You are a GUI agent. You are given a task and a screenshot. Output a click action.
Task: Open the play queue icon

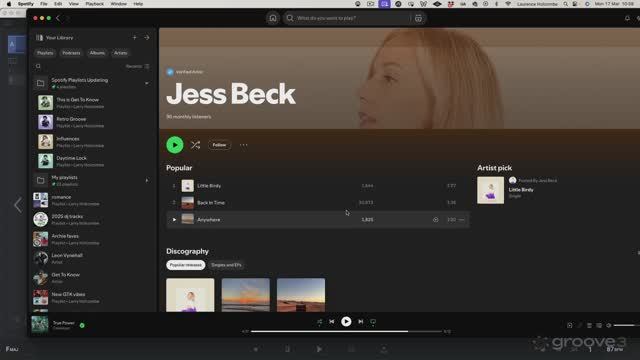[589, 325]
